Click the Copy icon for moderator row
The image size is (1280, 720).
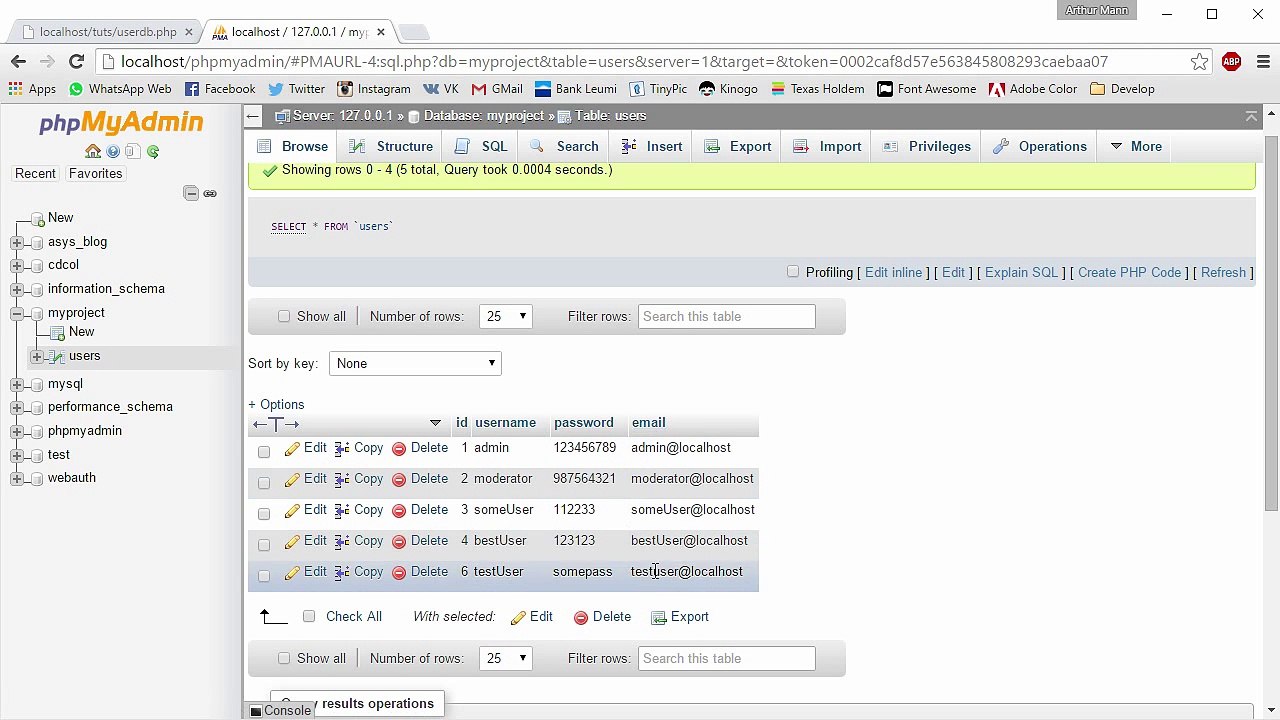pos(342,479)
